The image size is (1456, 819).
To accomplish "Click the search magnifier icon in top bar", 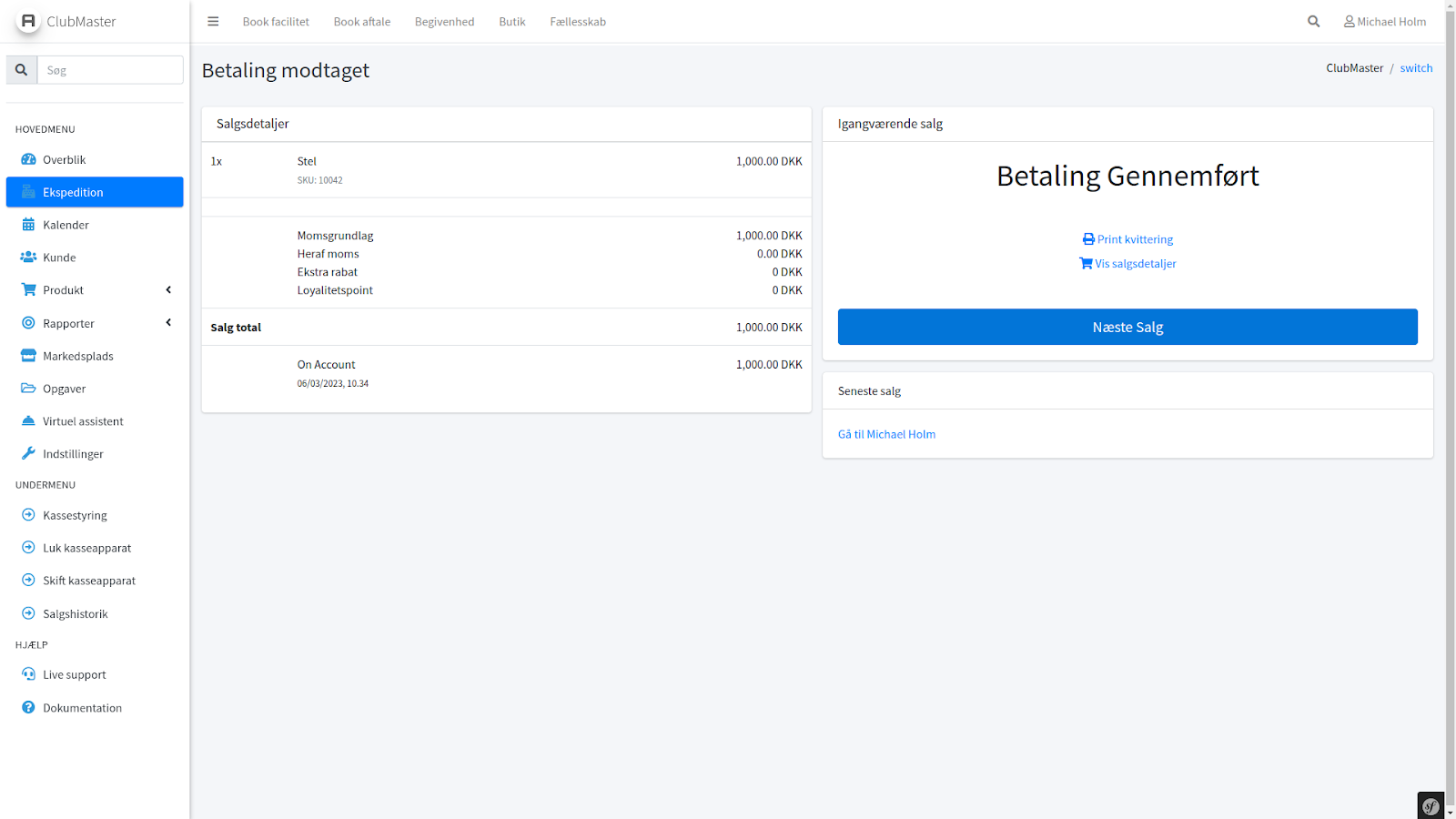I will [1313, 22].
